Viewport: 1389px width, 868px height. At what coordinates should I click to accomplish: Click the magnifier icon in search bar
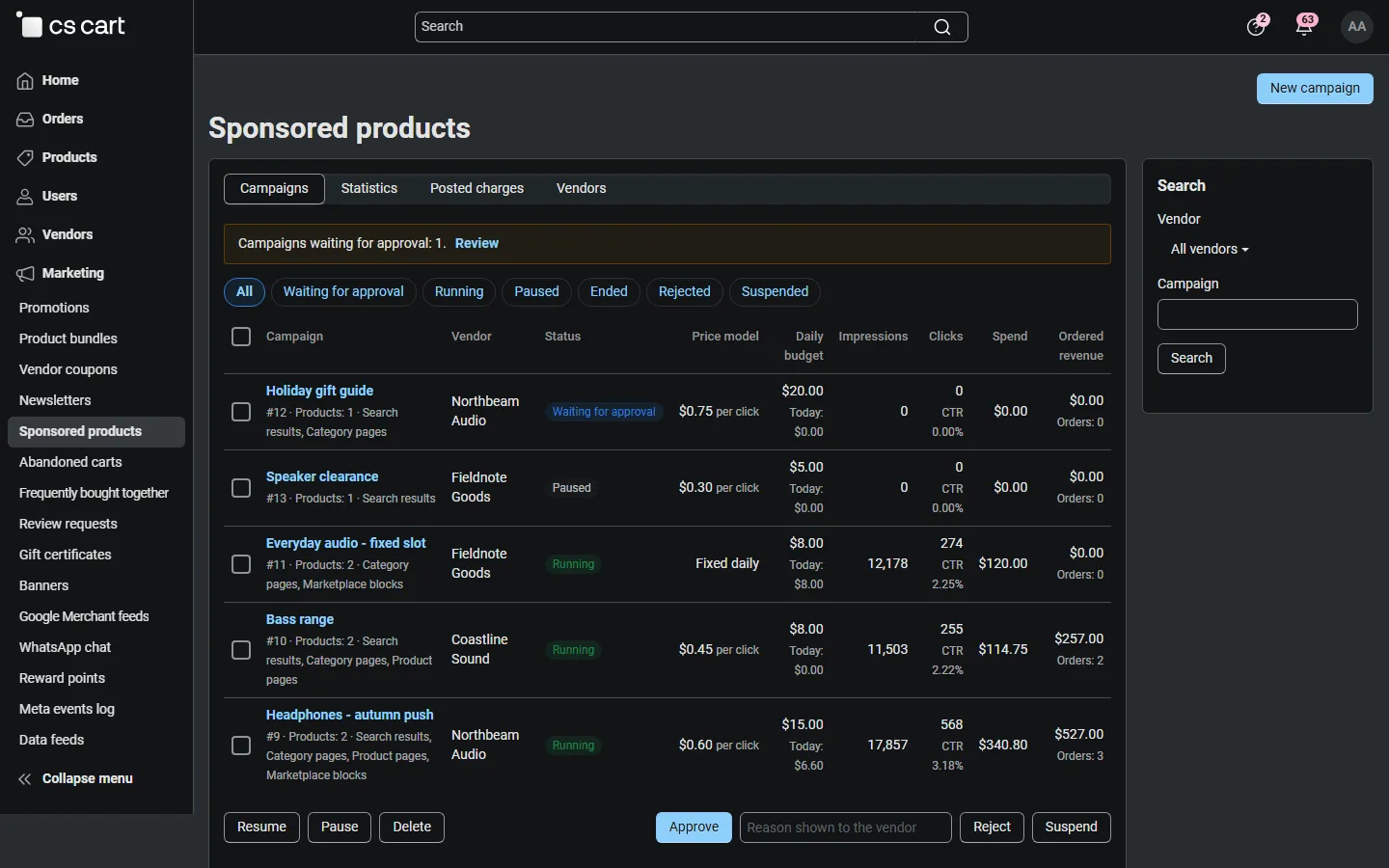click(x=942, y=27)
